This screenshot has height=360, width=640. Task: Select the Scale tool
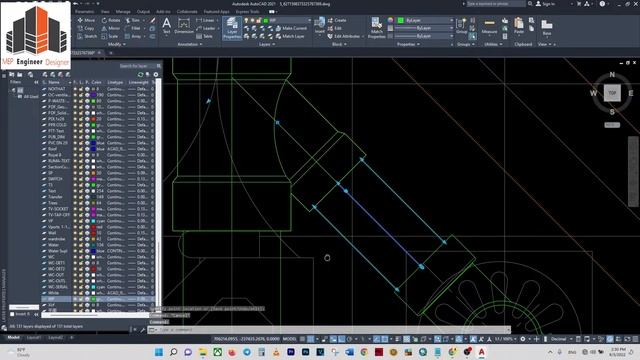[x=110, y=36]
